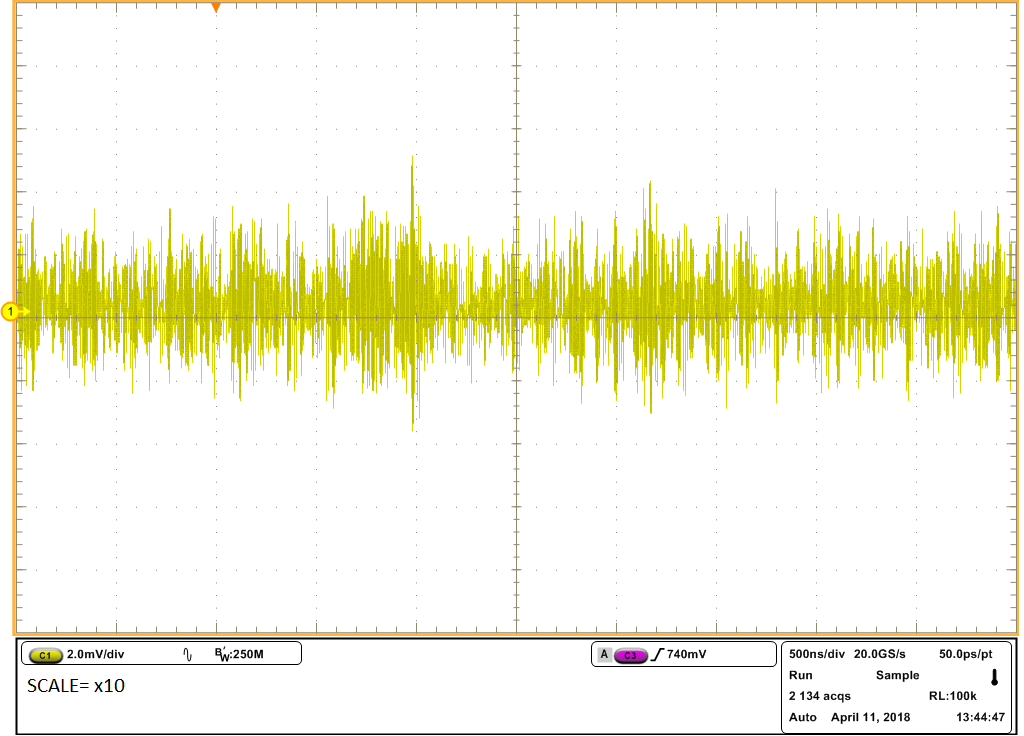Image resolution: width=1024 pixels, height=736 pixels.
Task: Open the 2.0mV/div vertical scale readout
Action: [x=97, y=655]
